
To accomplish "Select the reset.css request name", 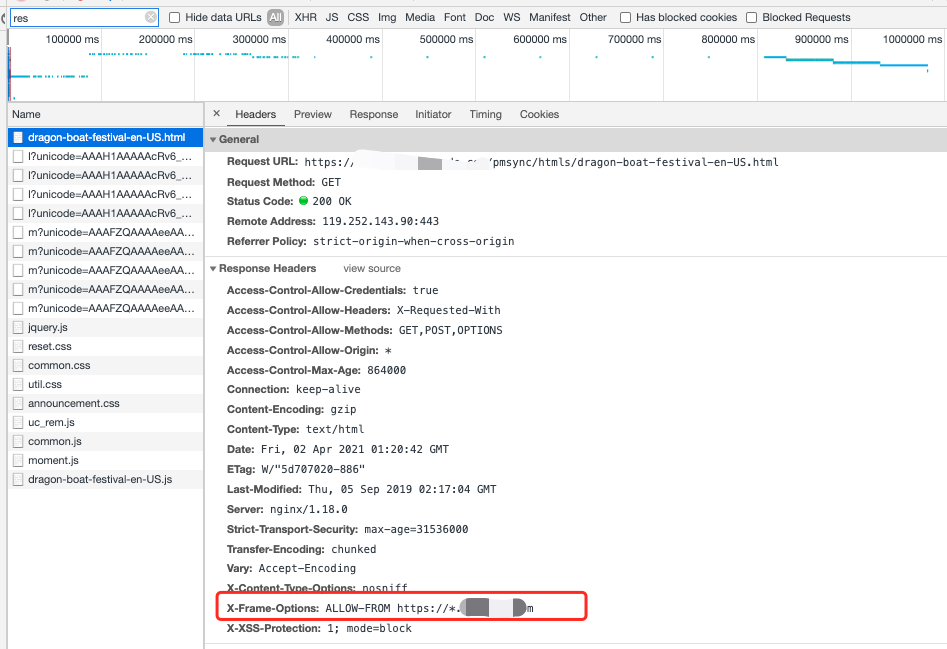I will click(50, 347).
